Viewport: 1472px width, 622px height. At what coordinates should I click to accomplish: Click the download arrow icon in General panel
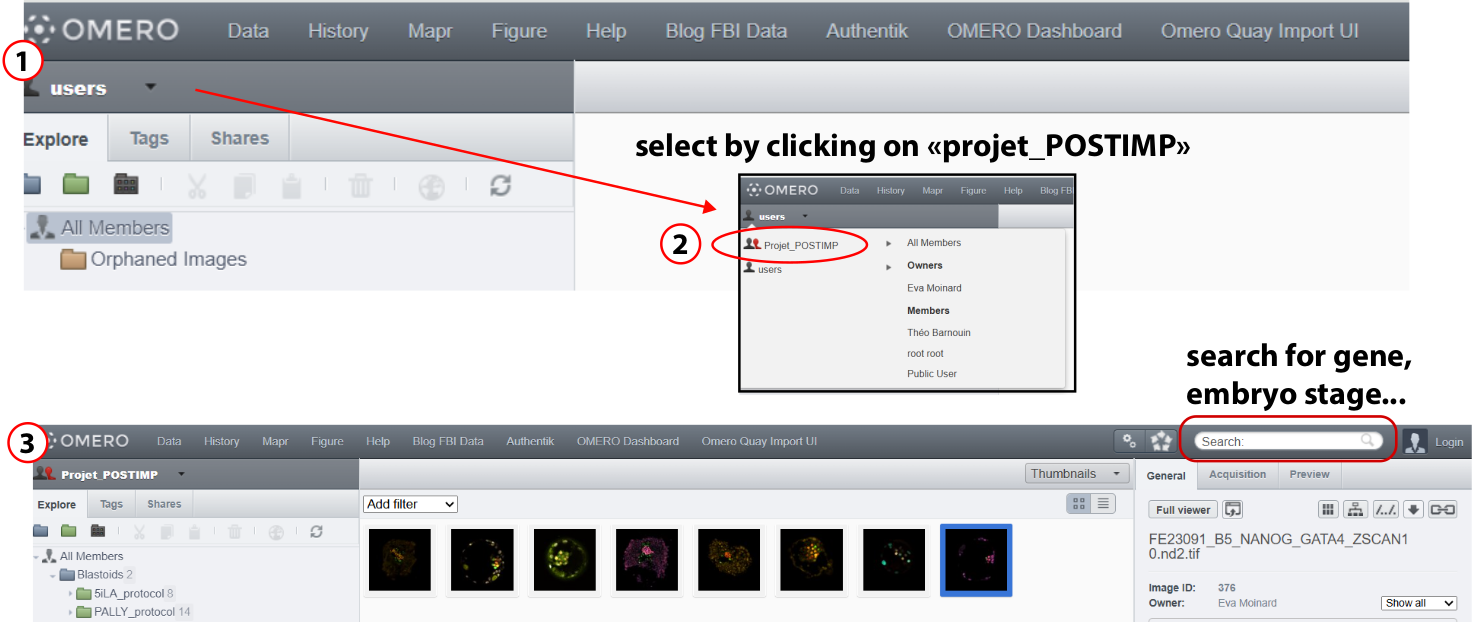(1413, 509)
